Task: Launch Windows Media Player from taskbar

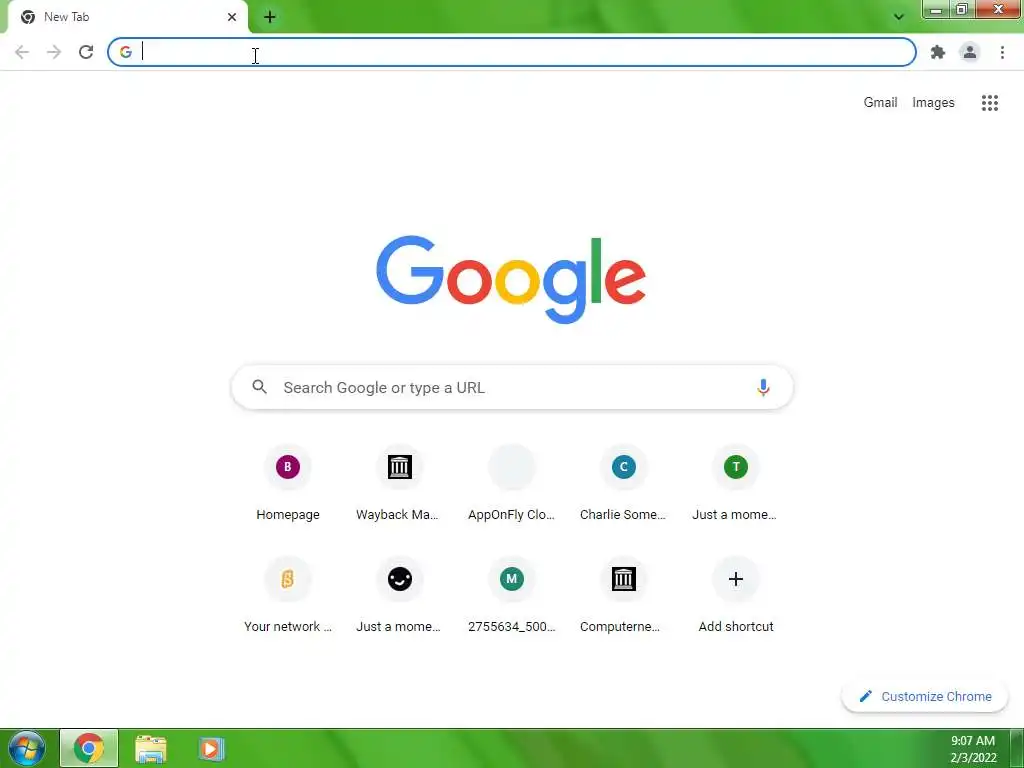Action: (210, 748)
